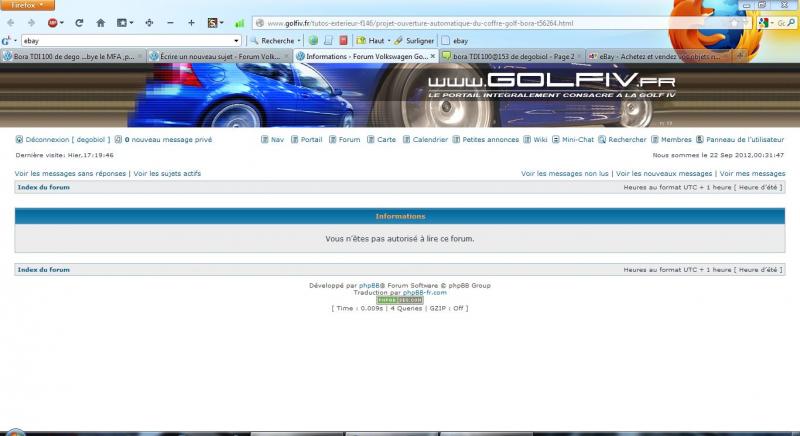The image size is (800, 436).
Task: Click the Google toolbar logo
Action: coord(6,41)
